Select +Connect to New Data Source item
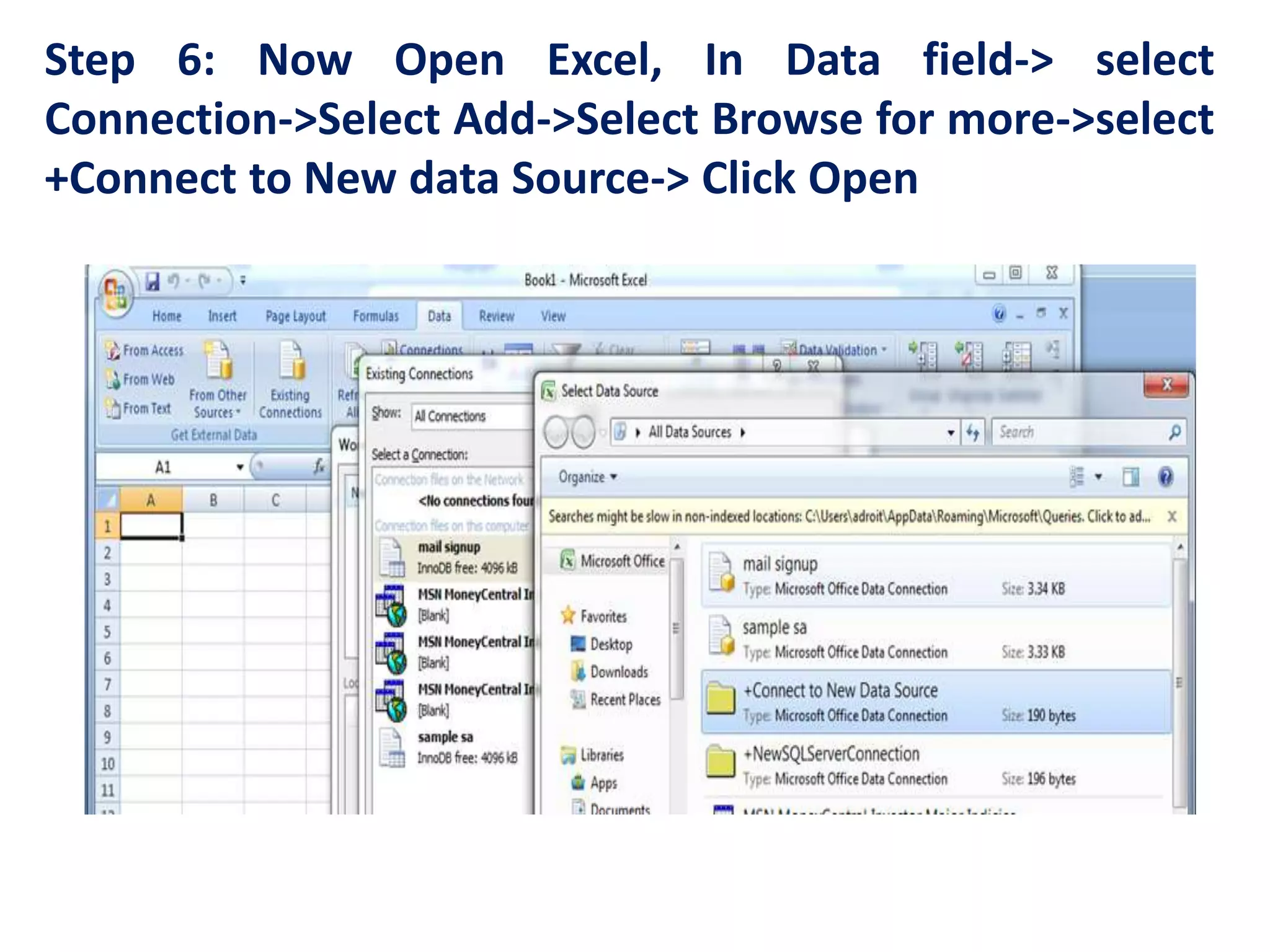This screenshot has width=1270, height=952. point(936,701)
